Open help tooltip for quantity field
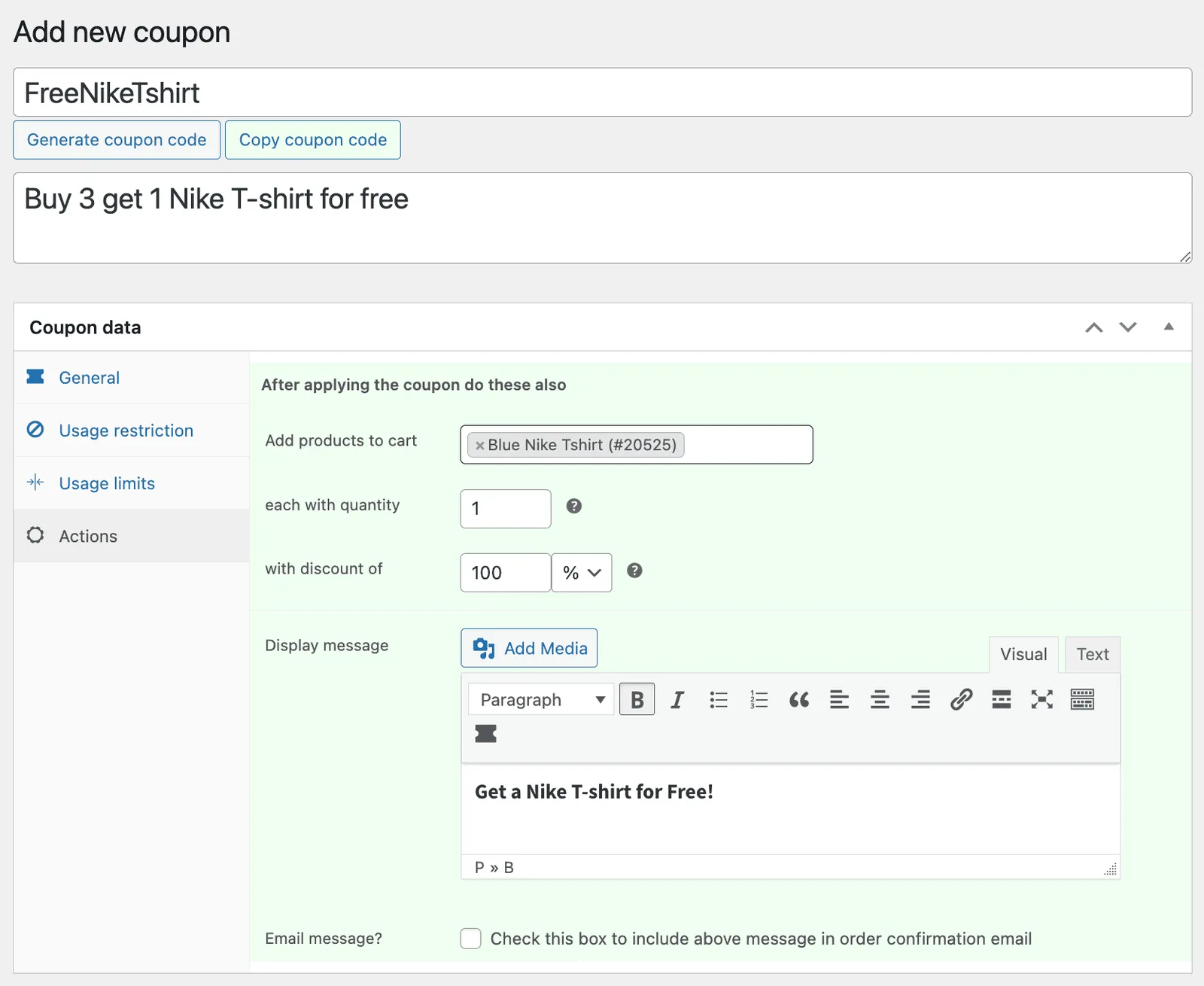Image resolution: width=1204 pixels, height=986 pixels. pos(574,507)
